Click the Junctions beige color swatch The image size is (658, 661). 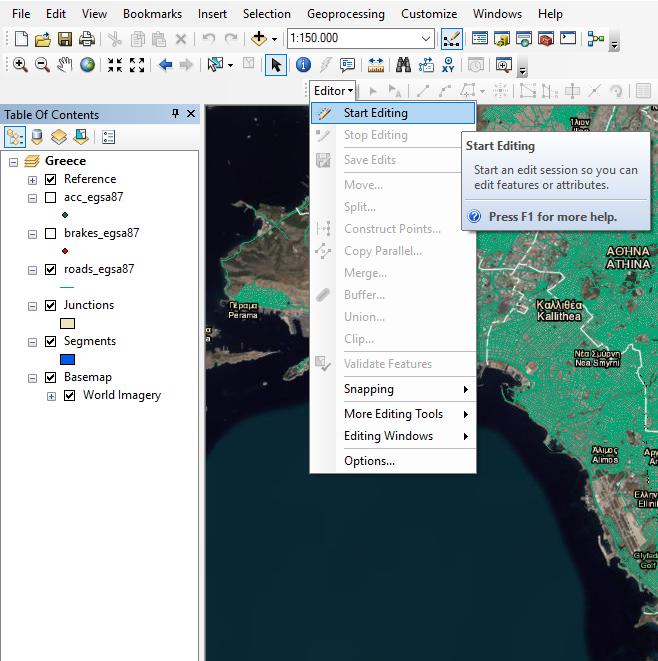click(x=67, y=324)
